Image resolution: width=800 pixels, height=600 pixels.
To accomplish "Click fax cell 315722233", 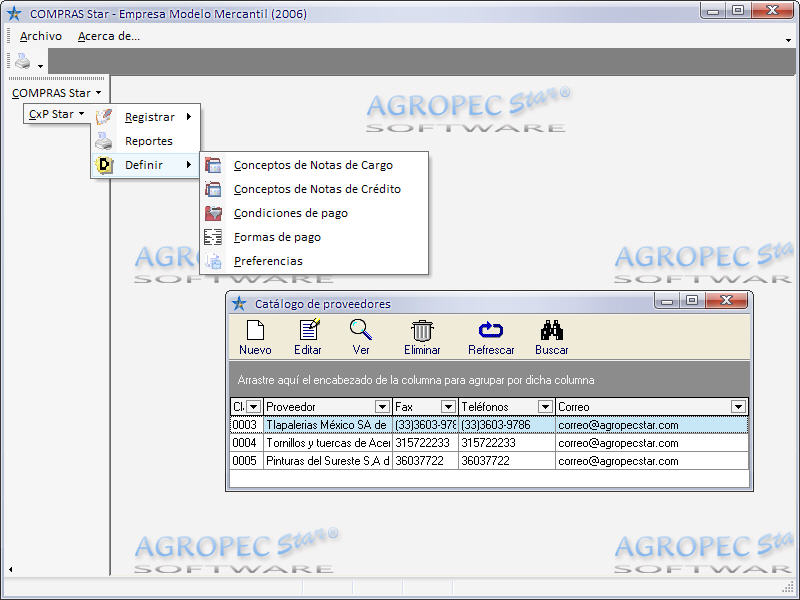I will pyautogui.click(x=425, y=443).
